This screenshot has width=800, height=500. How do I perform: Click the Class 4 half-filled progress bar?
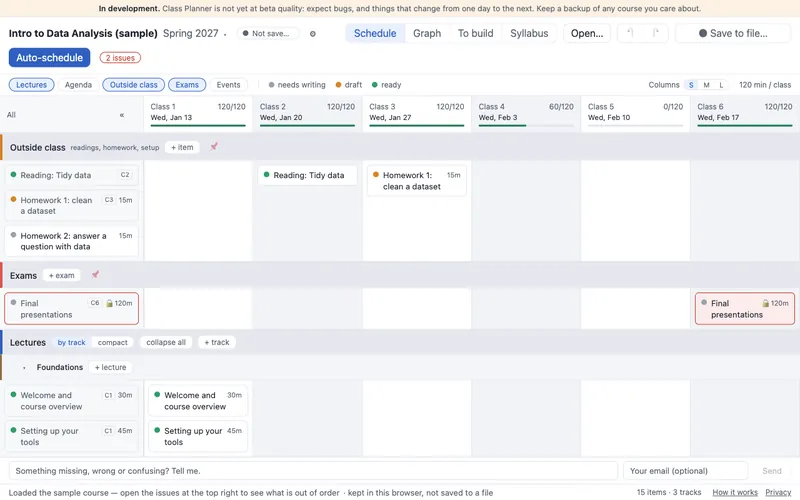pyautogui.click(x=526, y=126)
